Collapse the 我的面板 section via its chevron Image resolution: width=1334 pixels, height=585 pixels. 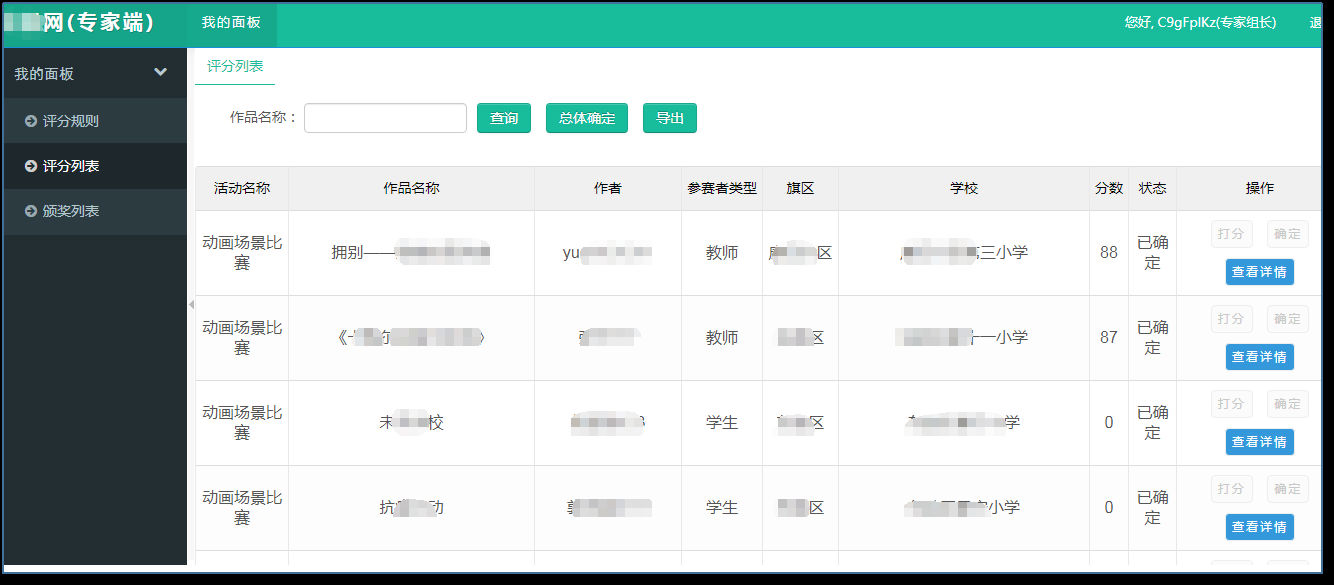tap(158, 72)
